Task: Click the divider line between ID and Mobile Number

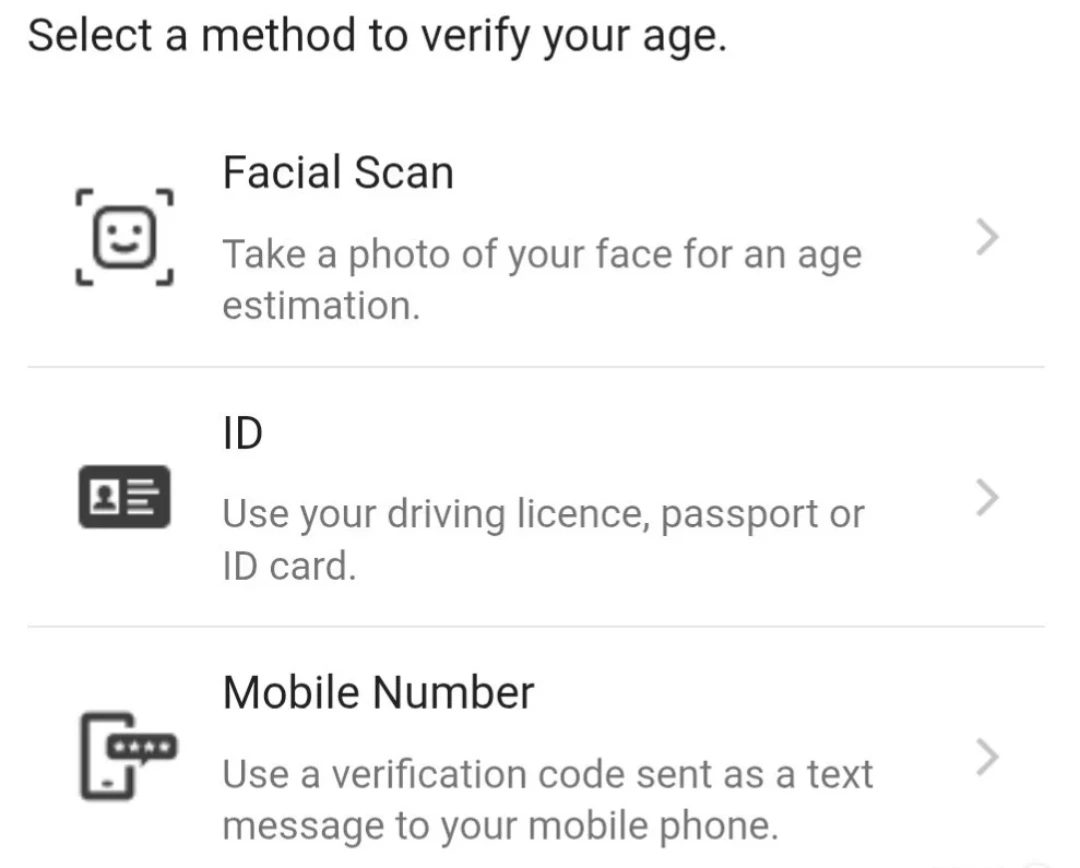Action: [x=536, y=627]
